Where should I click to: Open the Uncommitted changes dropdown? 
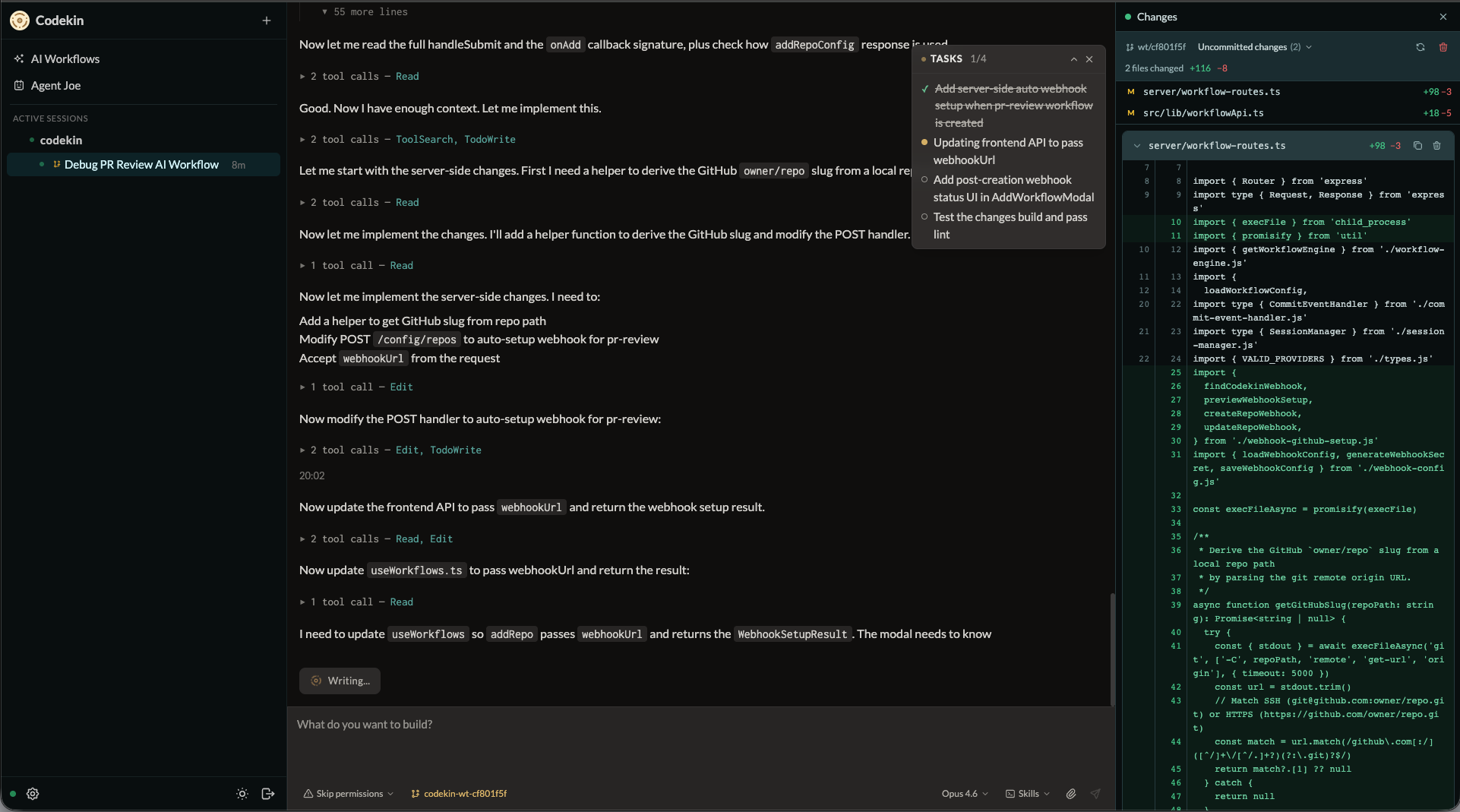click(1308, 46)
